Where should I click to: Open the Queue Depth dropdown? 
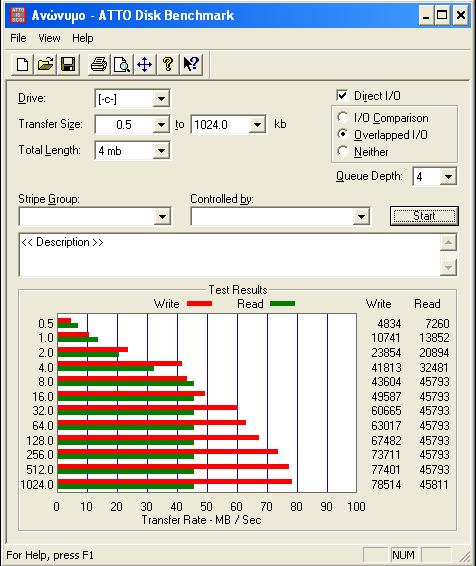tap(448, 177)
